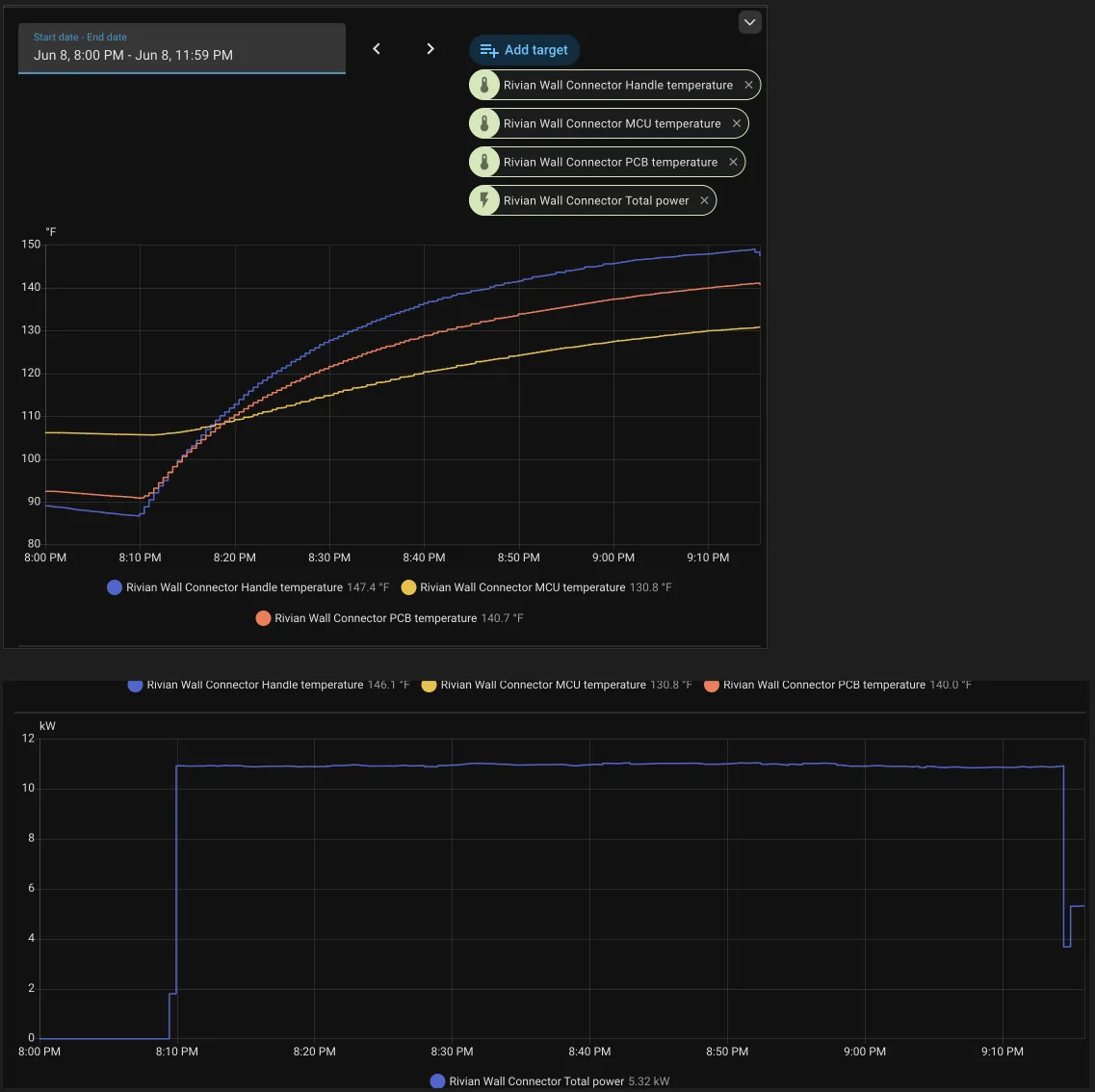Image resolution: width=1095 pixels, height=1092 pixels.
Task: Collapse the panel with top-right chevron
Action: click(x=749, y=22)
